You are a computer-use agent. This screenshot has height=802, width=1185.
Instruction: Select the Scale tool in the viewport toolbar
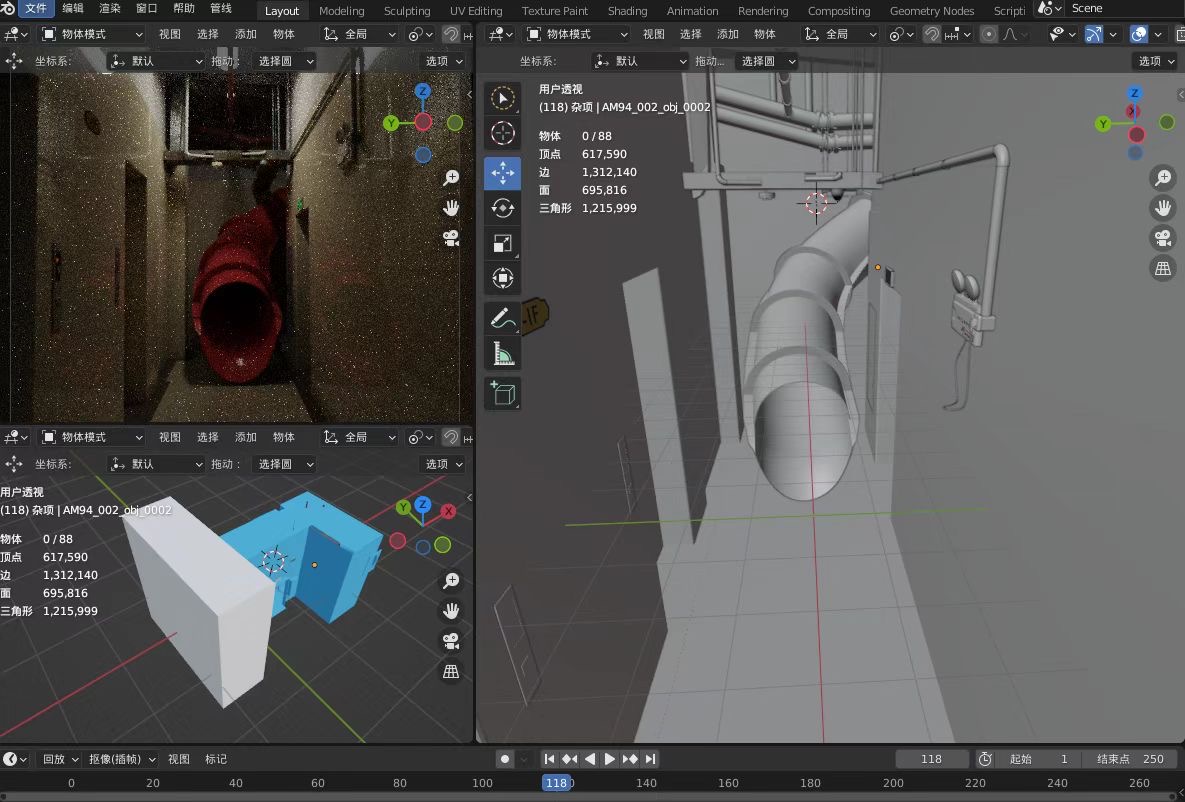click(x=503, y=243)
